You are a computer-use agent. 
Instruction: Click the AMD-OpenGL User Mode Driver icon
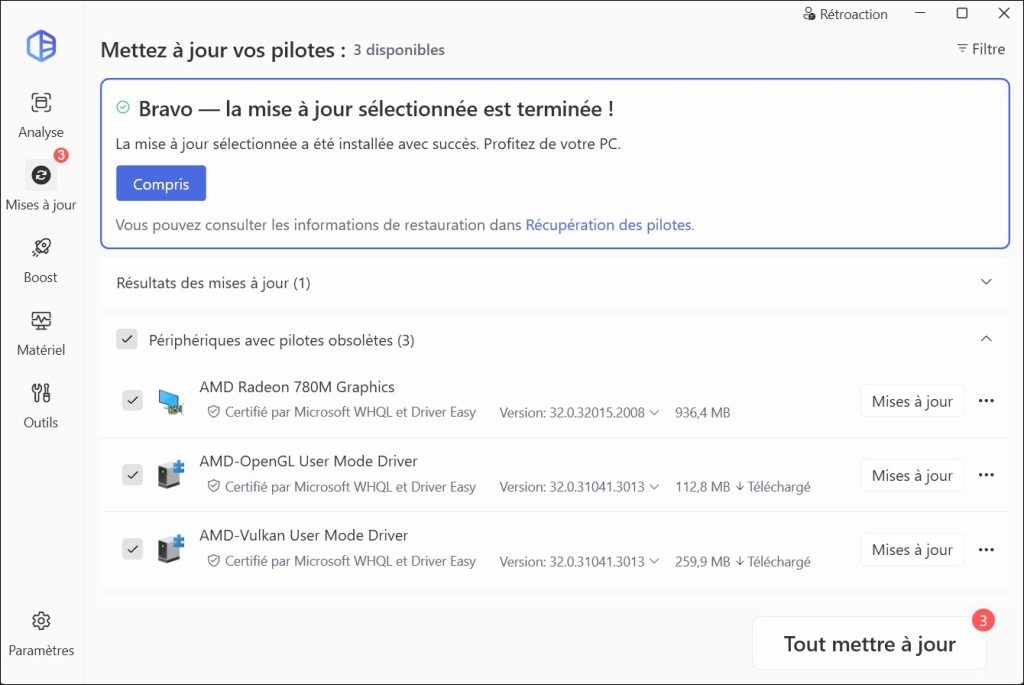171,475
